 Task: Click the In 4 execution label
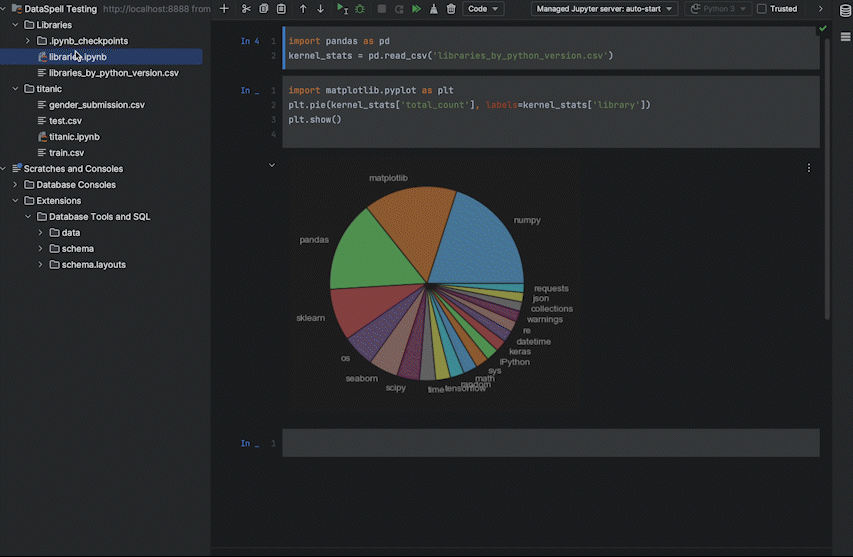250,41
